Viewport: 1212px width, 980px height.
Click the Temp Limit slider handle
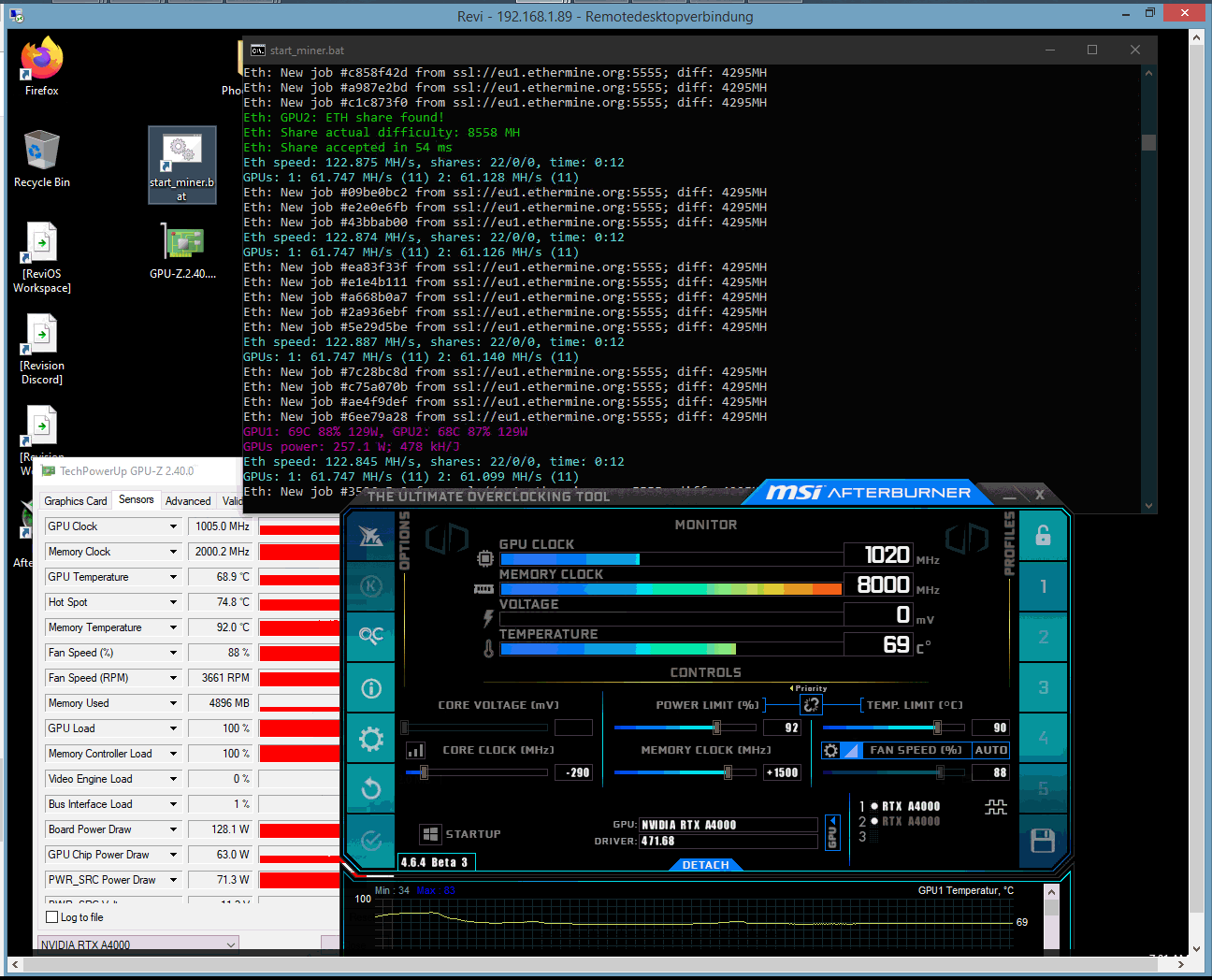coord(937,728)
